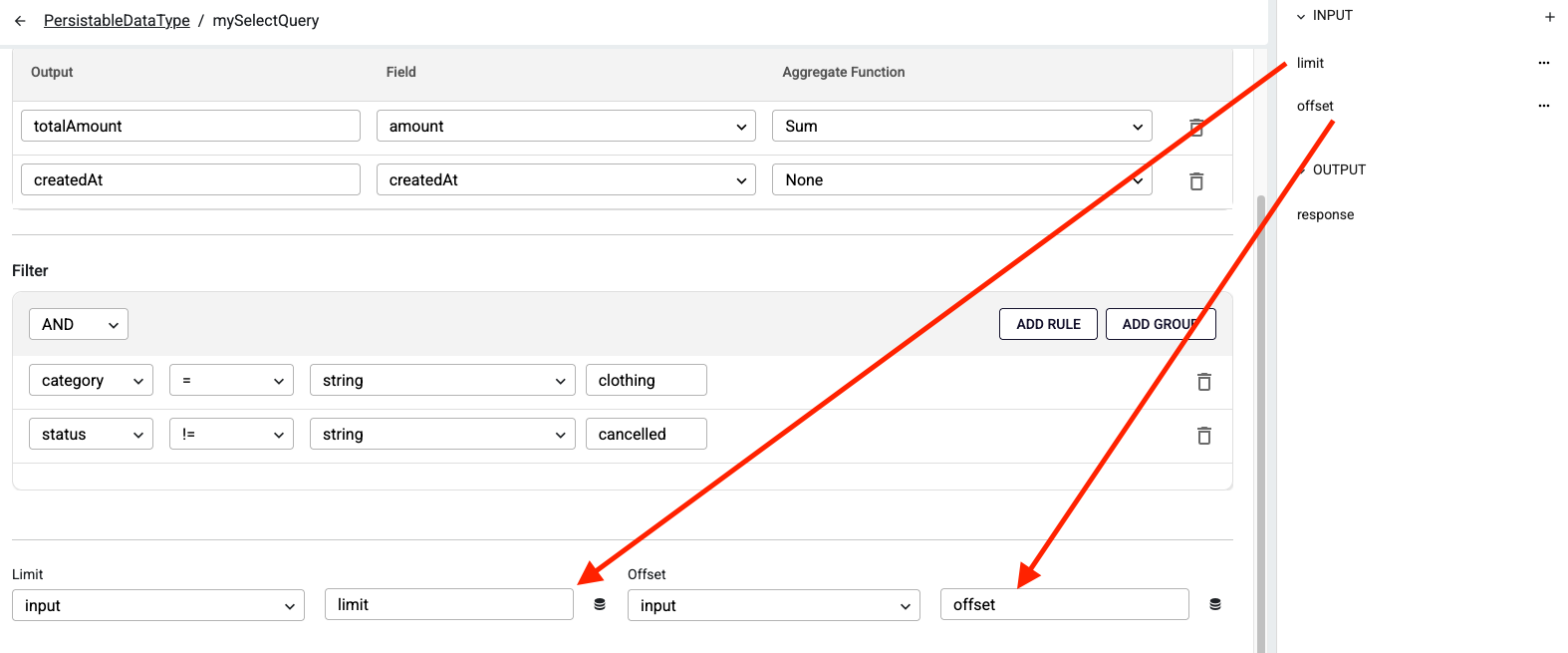Viewport: 1568px width, 653px height.
Task: Remove the category filter rule
Action: (1203, 382)
